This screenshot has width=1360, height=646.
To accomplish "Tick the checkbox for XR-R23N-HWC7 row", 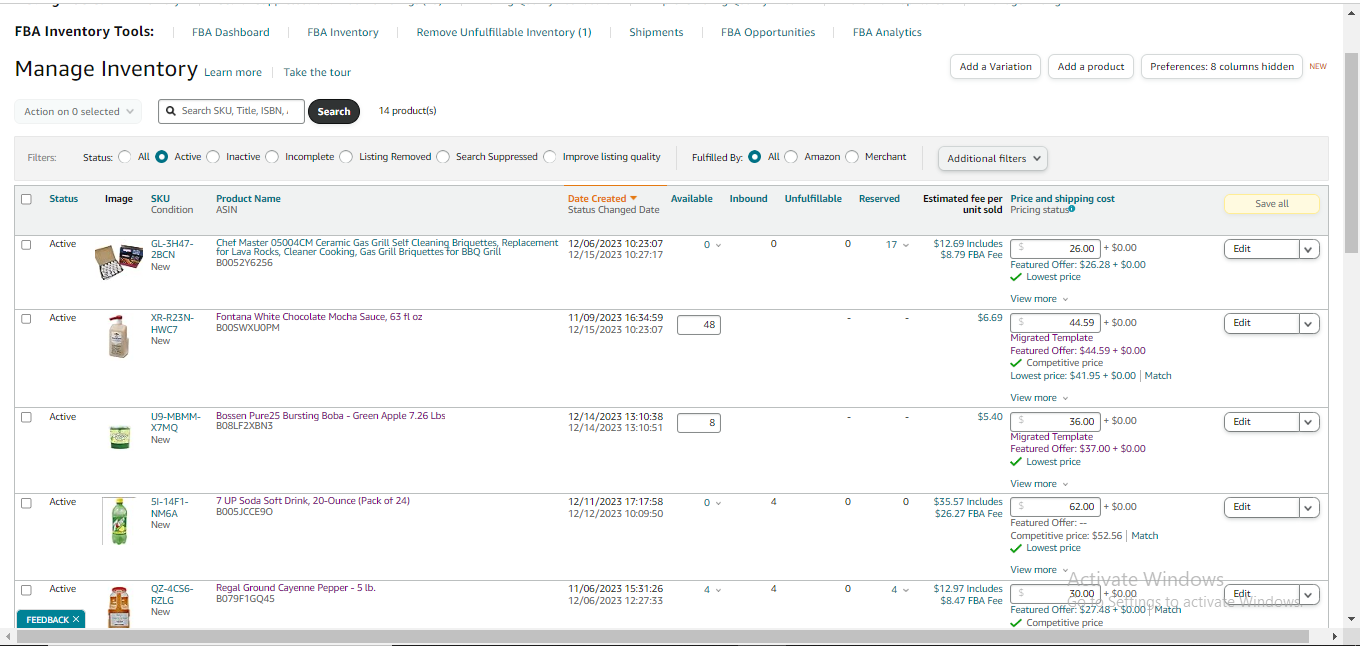I will tap(27, 319).
